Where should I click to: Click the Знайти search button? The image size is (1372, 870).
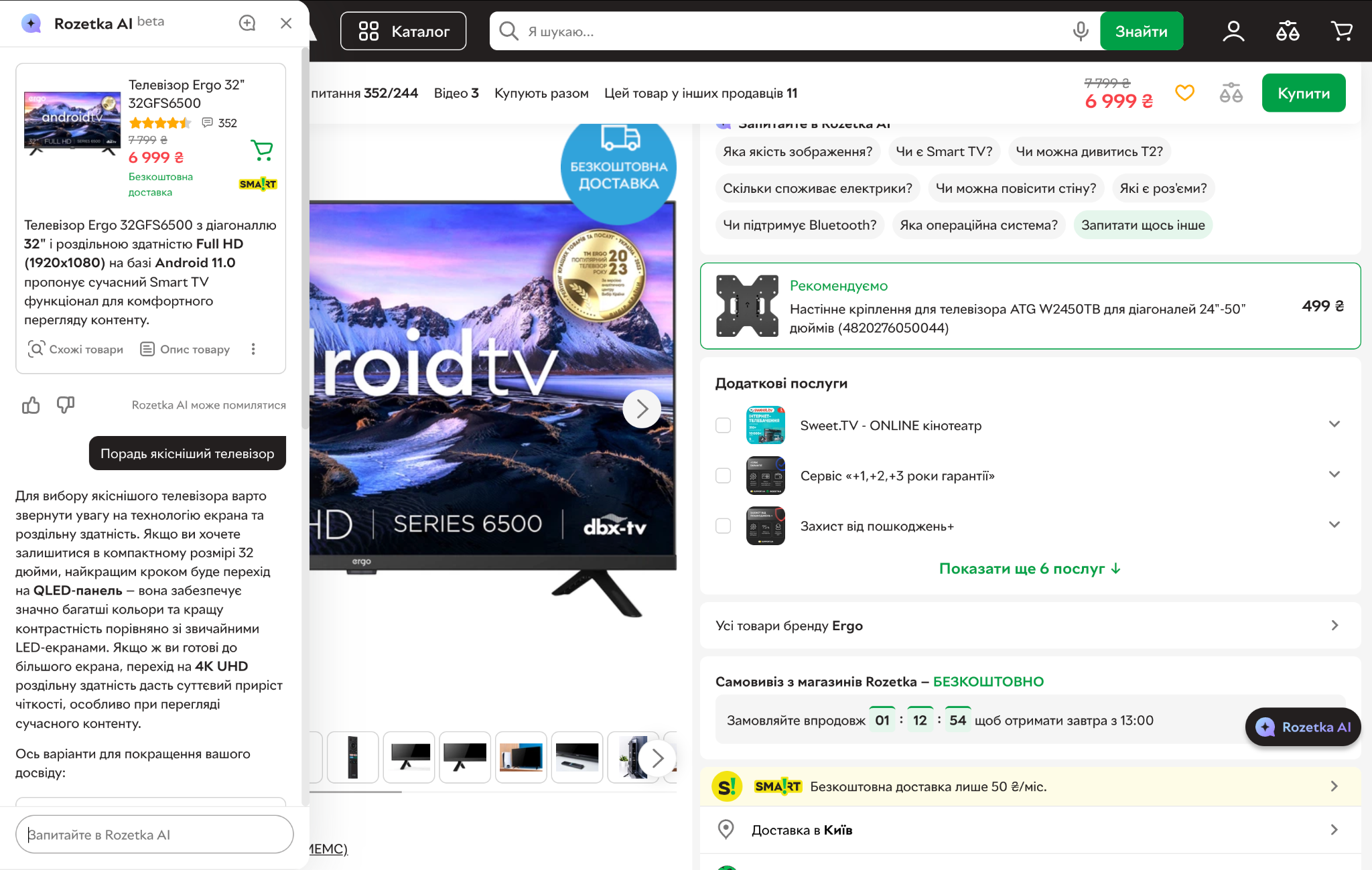pyautogui.click(x=1142, y=31)
